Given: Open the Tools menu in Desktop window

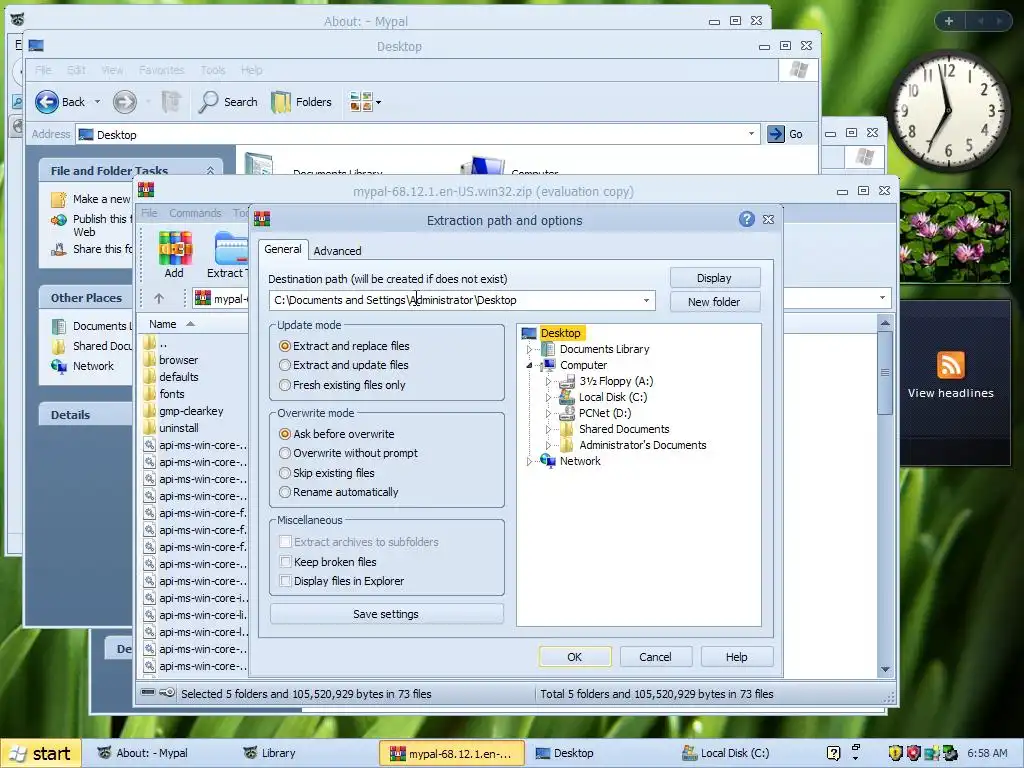Looking at the screenshot, I should [213, 70].
